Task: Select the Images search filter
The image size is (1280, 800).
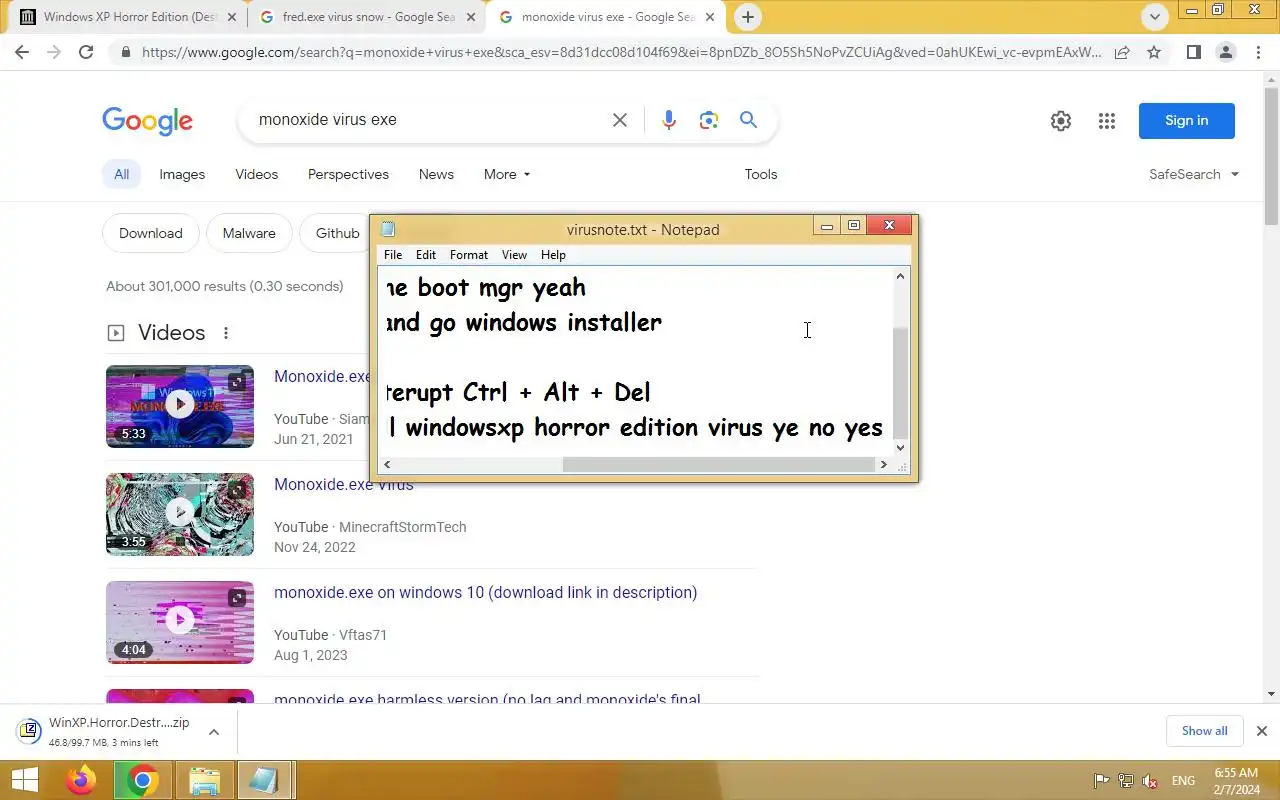Action: pyautogui.click(x=182, y=174)
